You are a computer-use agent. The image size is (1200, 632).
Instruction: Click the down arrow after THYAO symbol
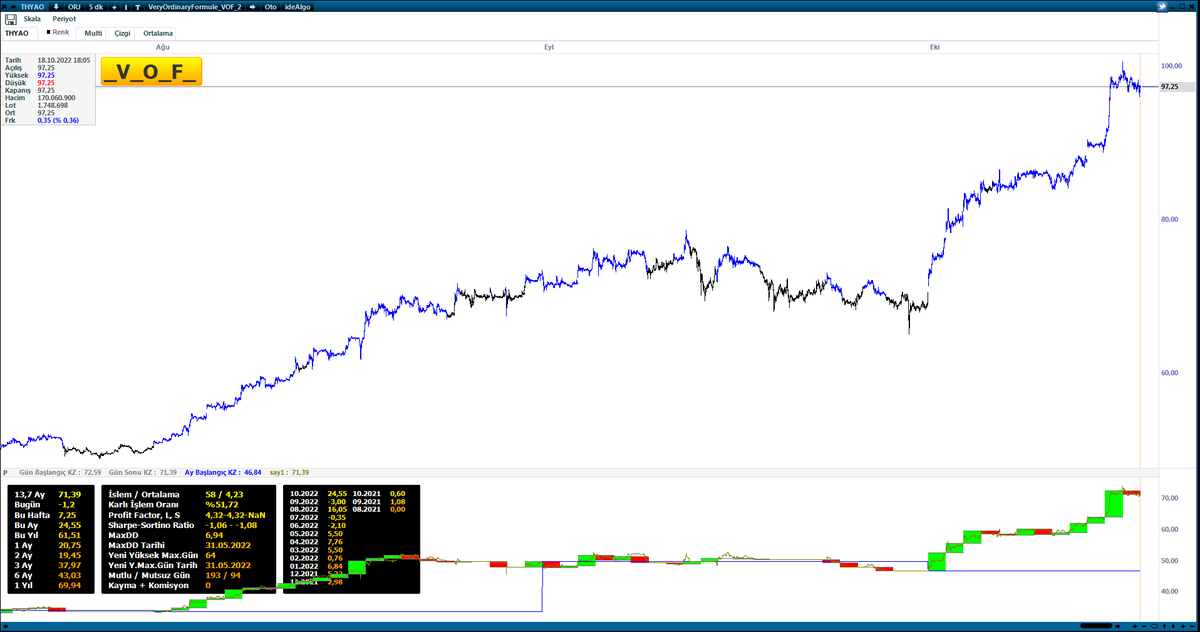click(x=56, y=6)
